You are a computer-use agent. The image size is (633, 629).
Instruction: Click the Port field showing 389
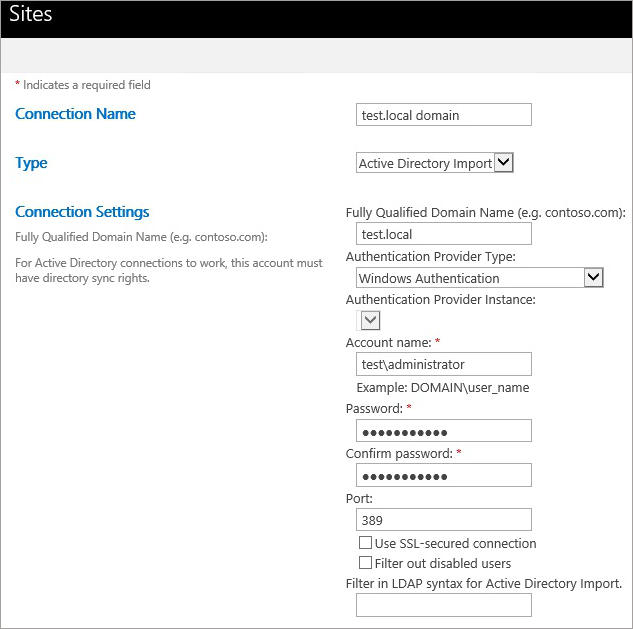tap(444, 520)
